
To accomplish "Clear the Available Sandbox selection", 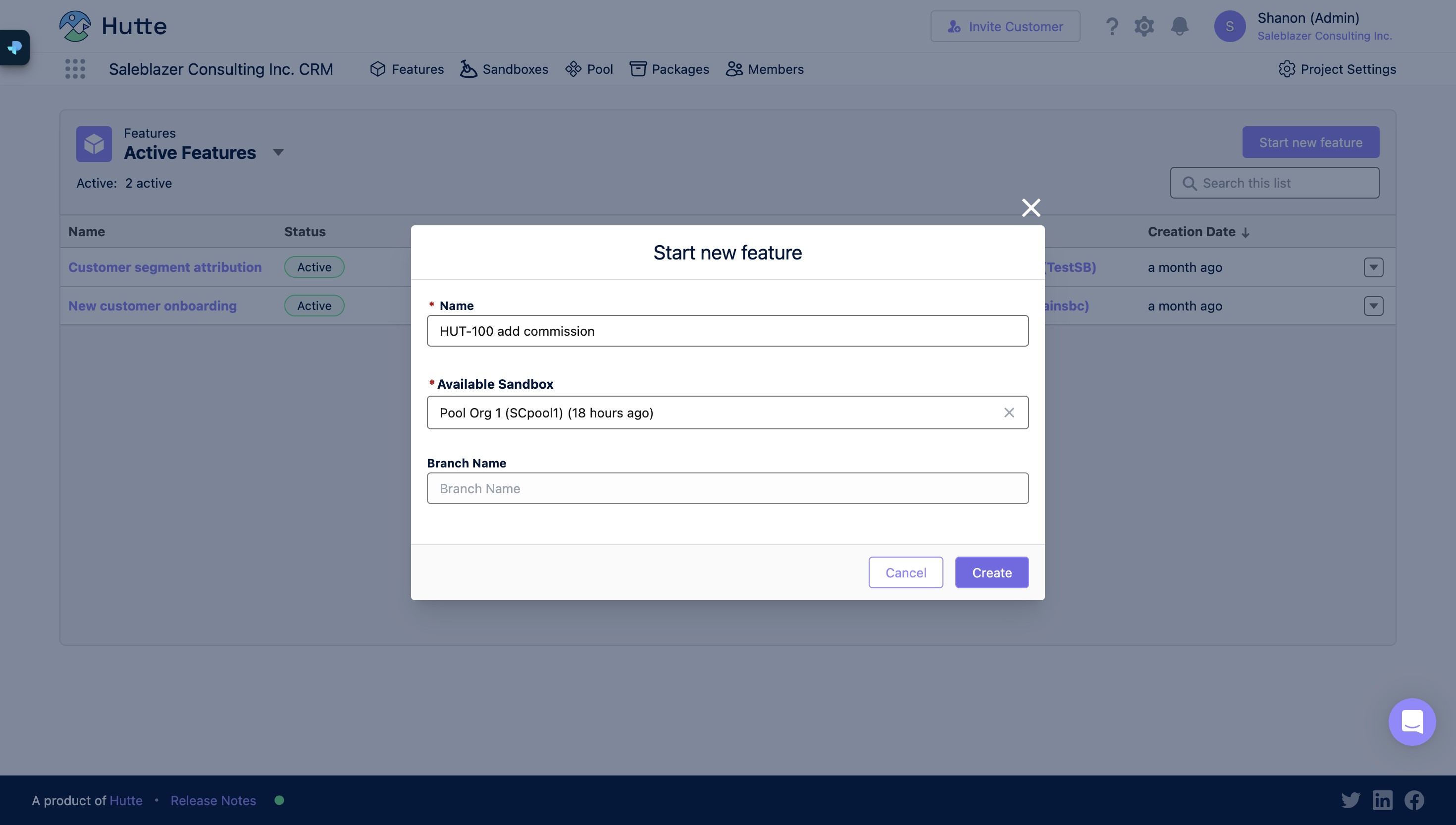I will (x=1009, y=412).
